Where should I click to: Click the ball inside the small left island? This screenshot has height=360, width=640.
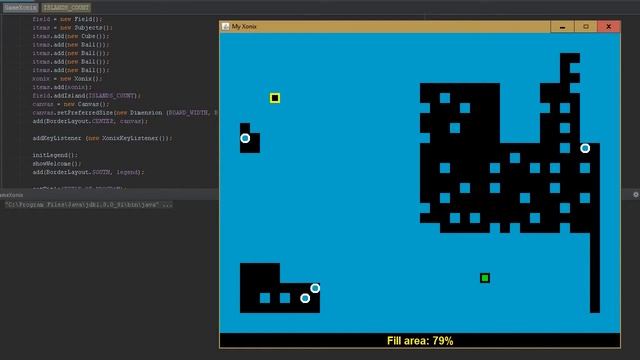(x=245, y=138)
